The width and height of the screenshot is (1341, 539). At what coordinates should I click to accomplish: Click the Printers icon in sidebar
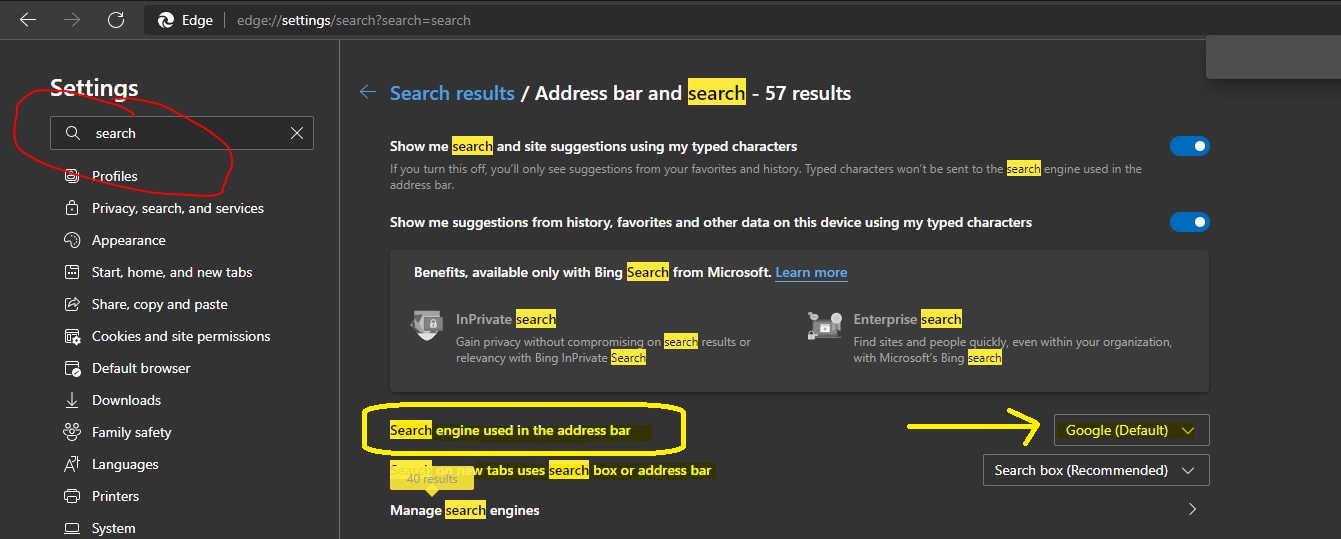pos(72,496)
